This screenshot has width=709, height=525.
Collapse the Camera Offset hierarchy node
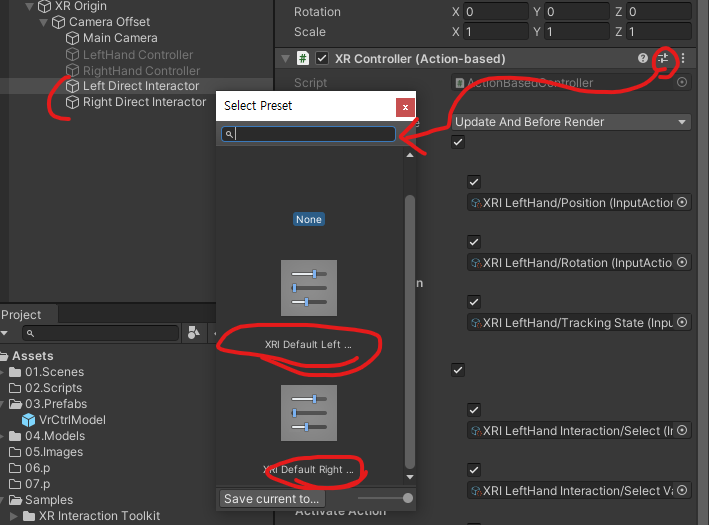coord(43,22)
